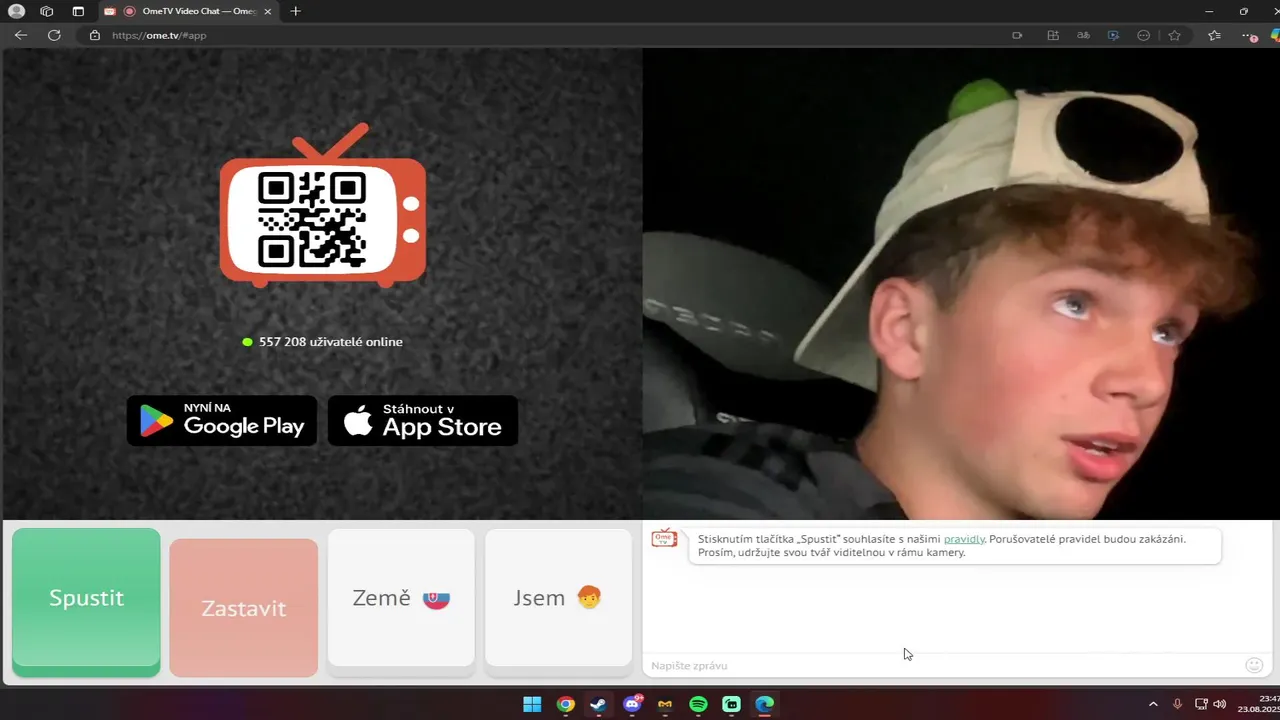Open a new browser tab

point(295,11)
